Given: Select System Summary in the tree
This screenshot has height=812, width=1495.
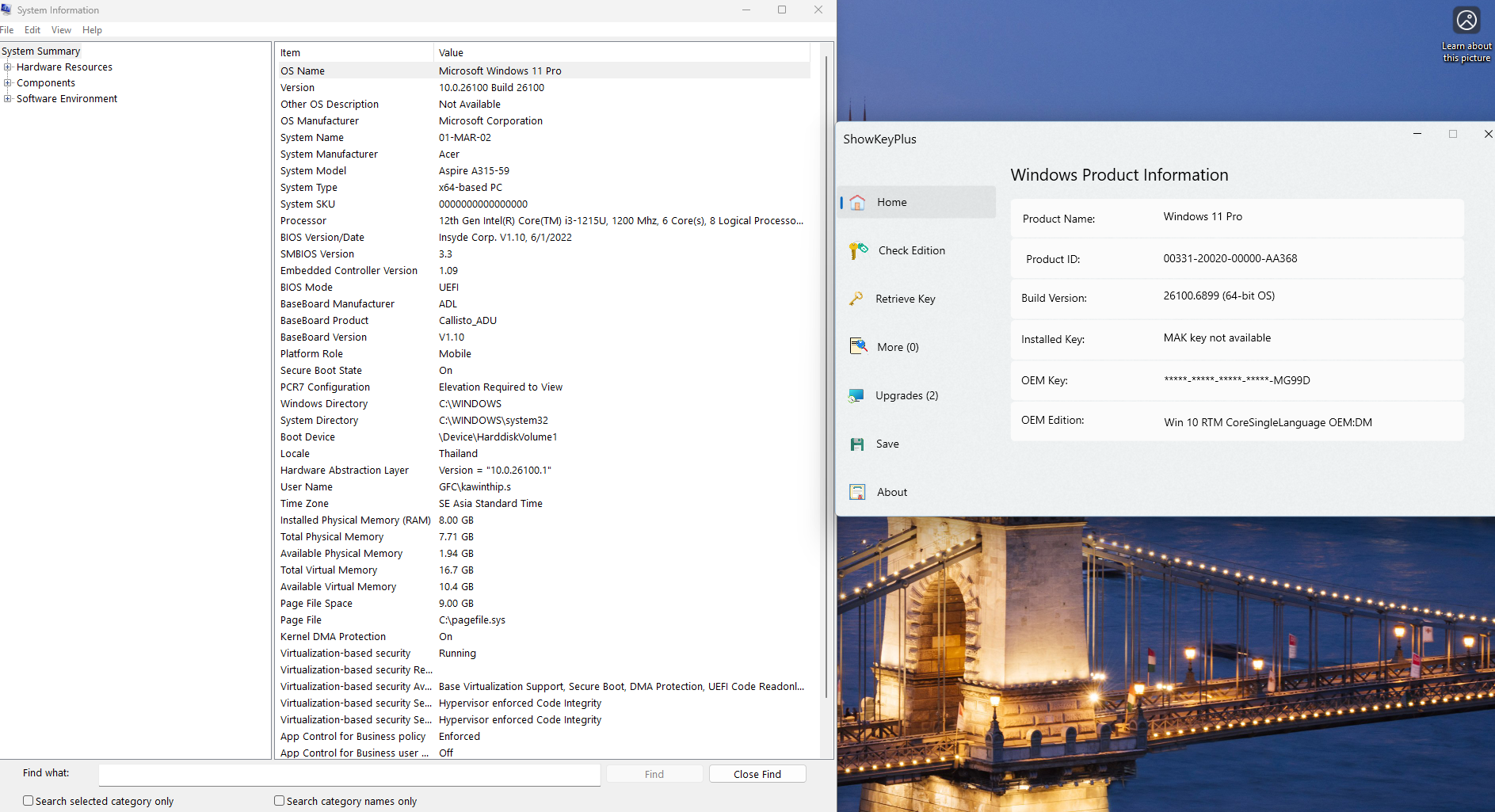Looking at the screenshot, I should pos(41,51).
